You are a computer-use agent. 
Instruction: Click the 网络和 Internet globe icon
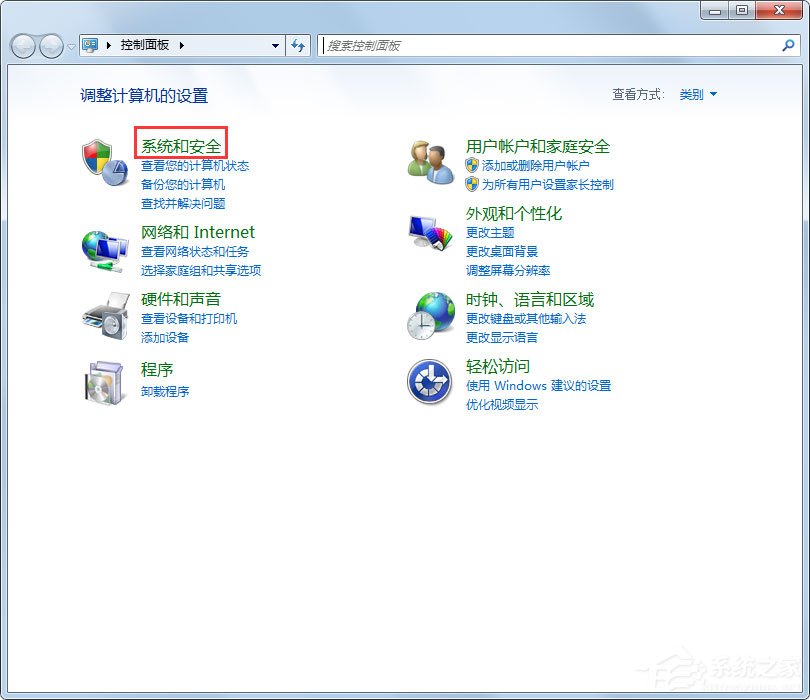pyautogui.click(x=103, y=246)
